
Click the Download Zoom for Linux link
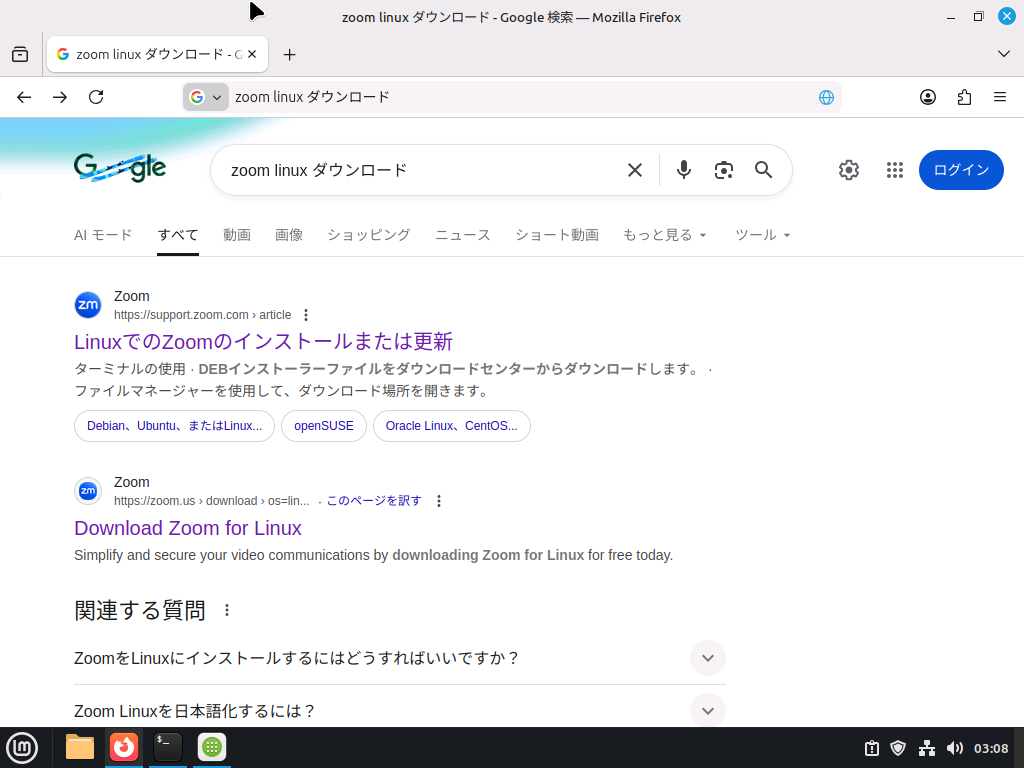pos(187,528)
